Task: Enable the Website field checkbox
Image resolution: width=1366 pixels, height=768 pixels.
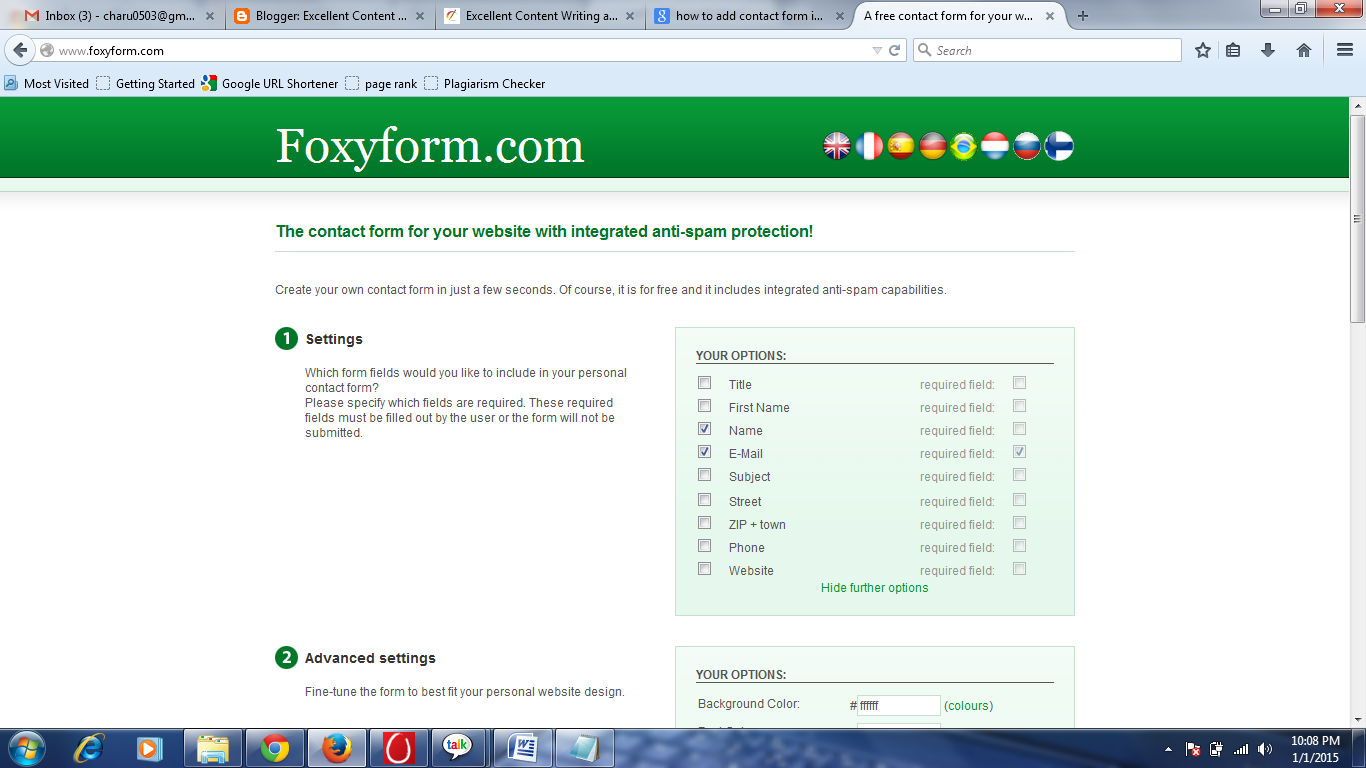Action: [x=705, y=569]
